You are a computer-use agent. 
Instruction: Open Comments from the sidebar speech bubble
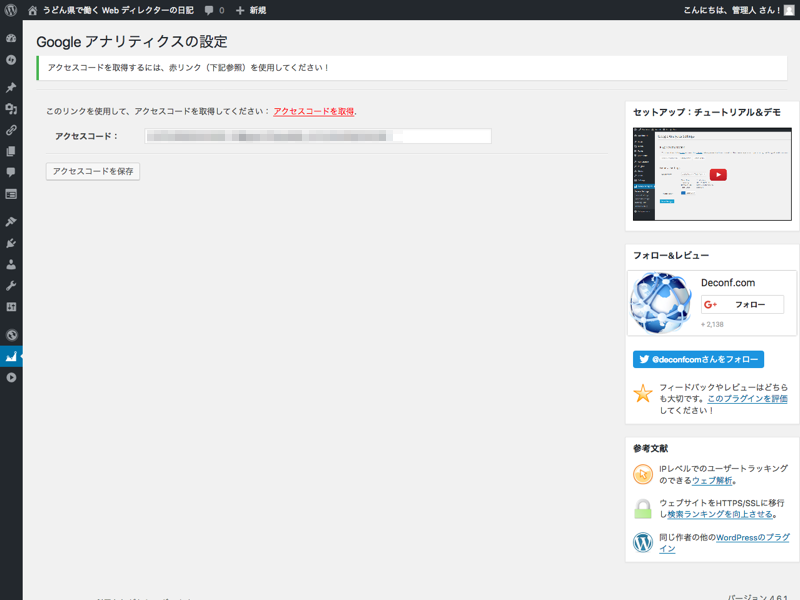coord(11,172)
